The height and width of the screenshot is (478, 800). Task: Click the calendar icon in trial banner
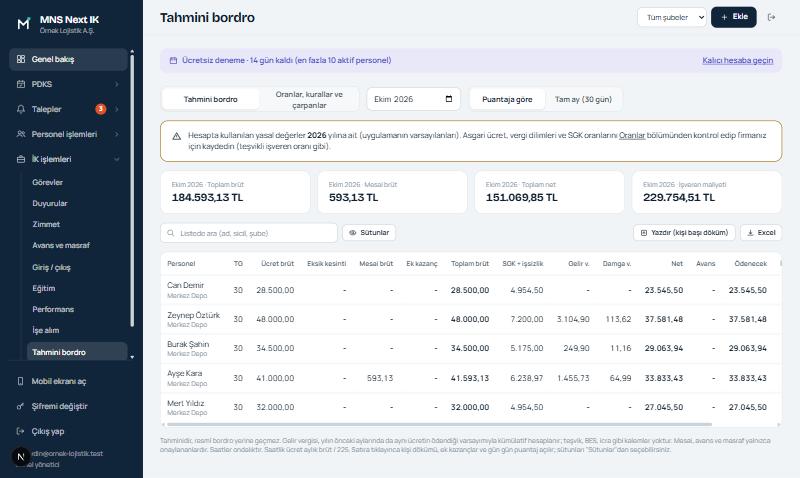[173, 60]
